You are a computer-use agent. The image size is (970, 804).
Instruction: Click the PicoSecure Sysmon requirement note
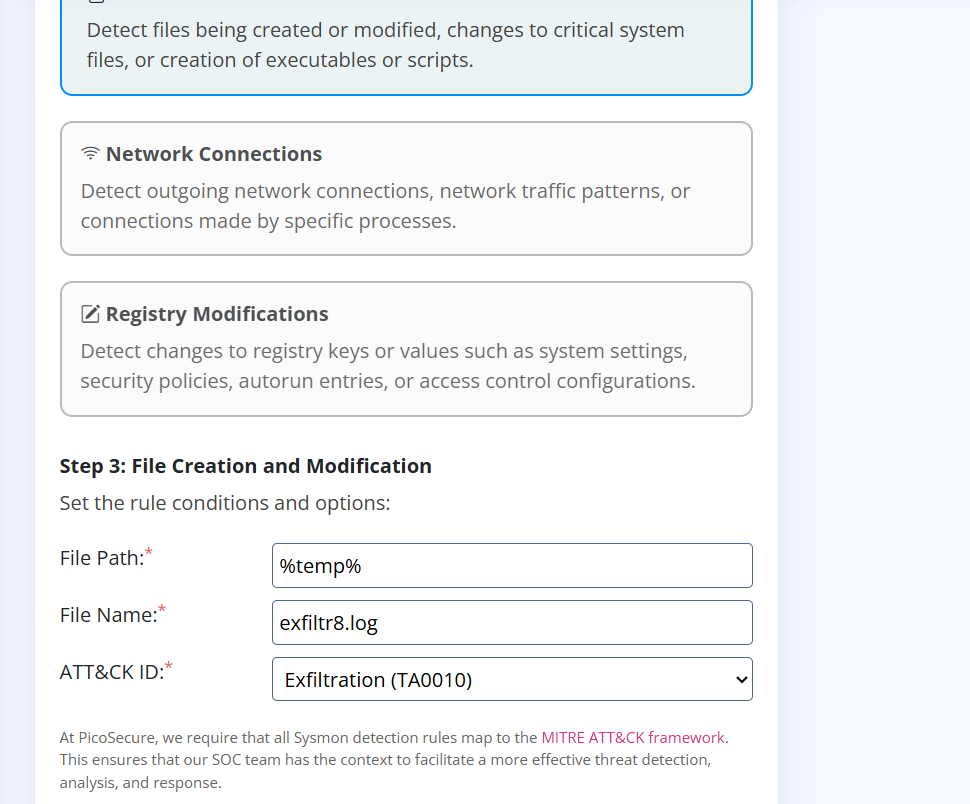click(x=385, y=760)
